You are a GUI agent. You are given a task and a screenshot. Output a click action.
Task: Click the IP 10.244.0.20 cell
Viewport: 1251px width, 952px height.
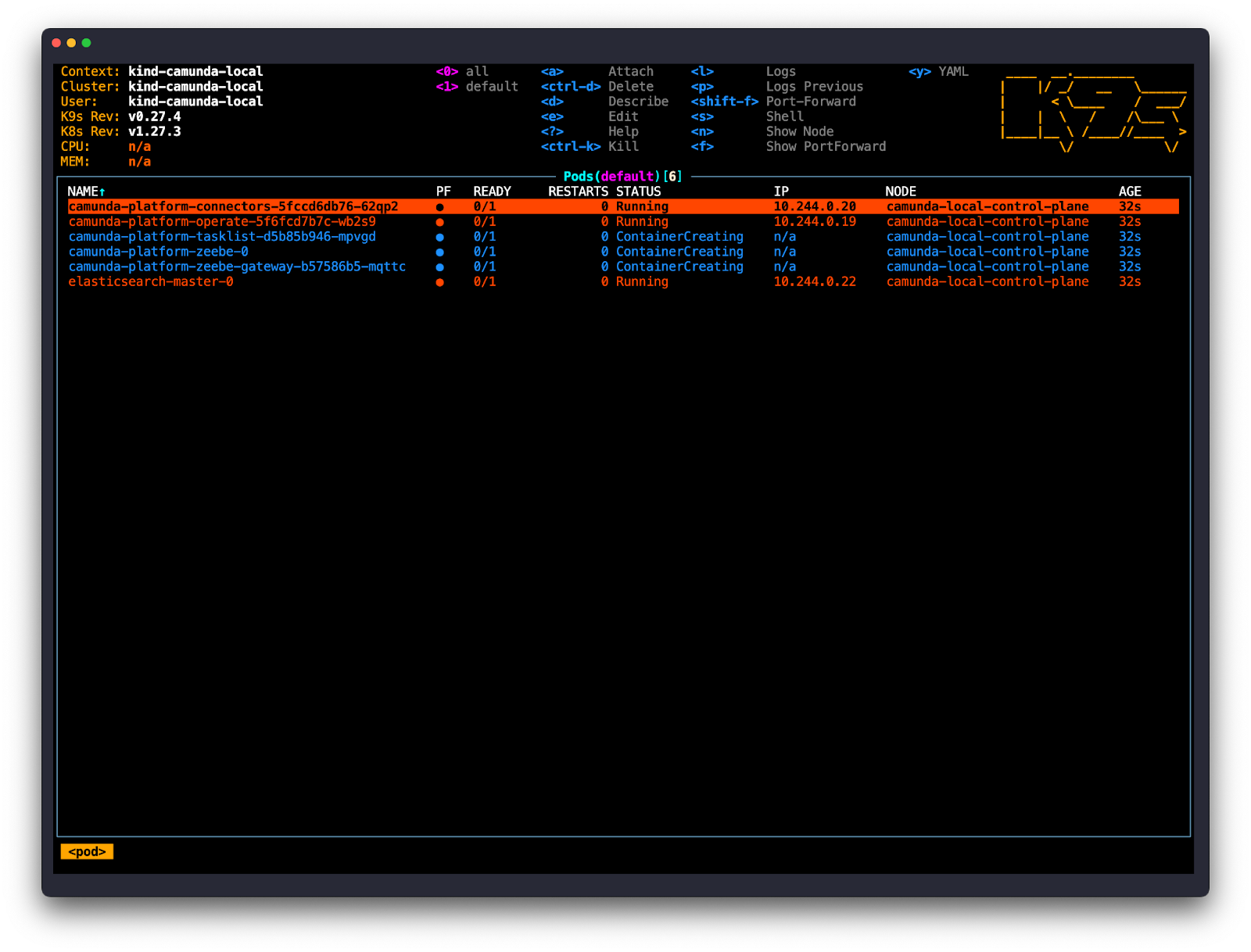pyautogui.click(x=815, y=206)
